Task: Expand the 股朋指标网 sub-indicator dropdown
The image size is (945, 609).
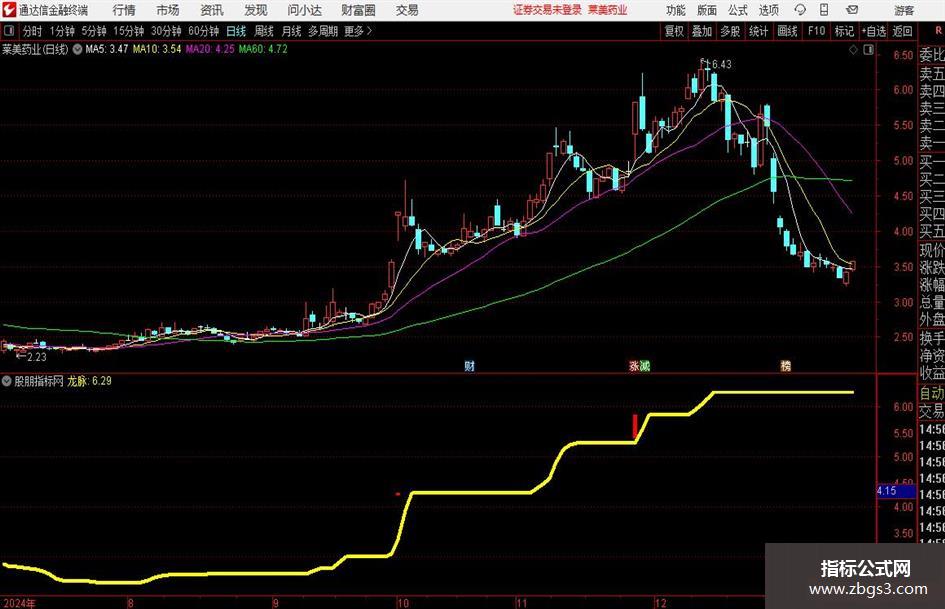Action: [7, 381]
